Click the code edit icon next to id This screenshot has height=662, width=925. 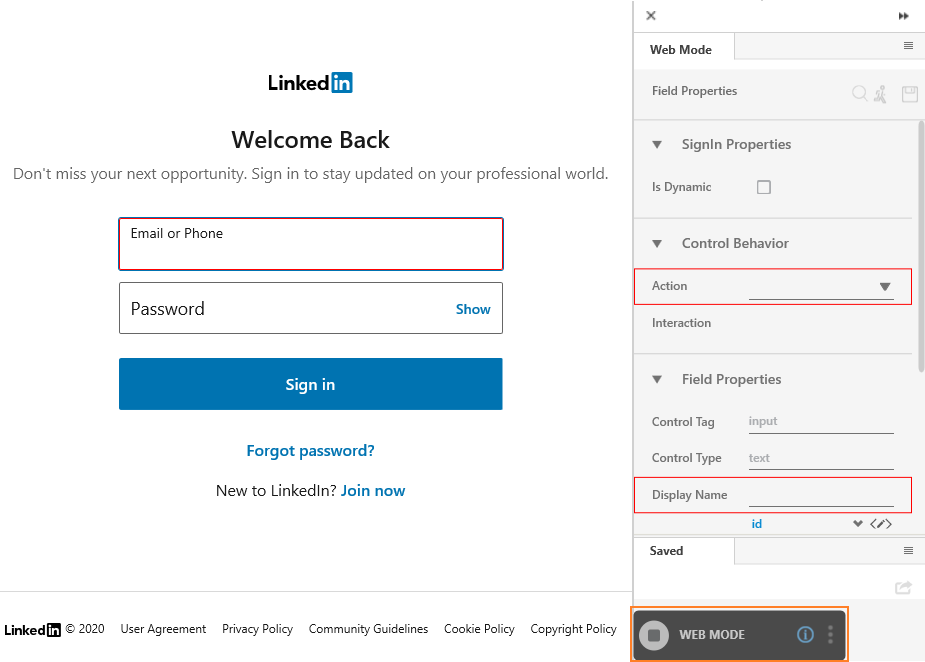coord(881,524)
